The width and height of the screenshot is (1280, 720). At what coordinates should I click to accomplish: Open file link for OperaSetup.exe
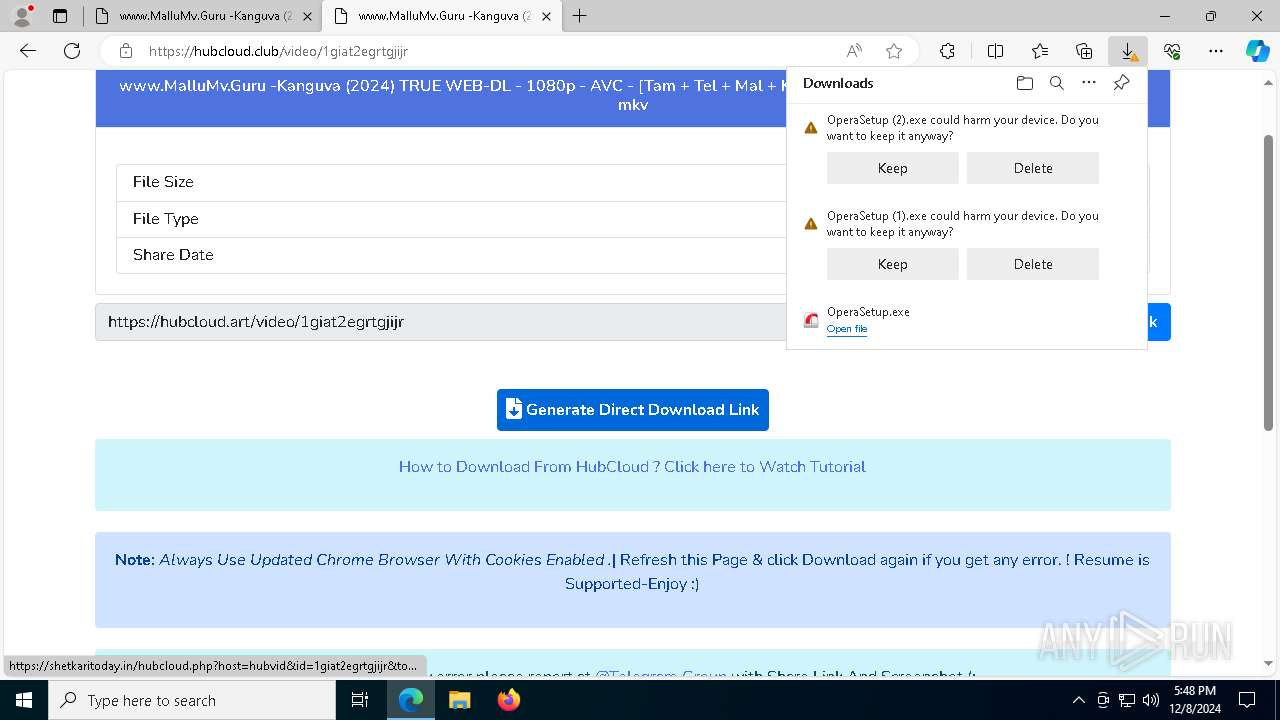coord(847,329)
